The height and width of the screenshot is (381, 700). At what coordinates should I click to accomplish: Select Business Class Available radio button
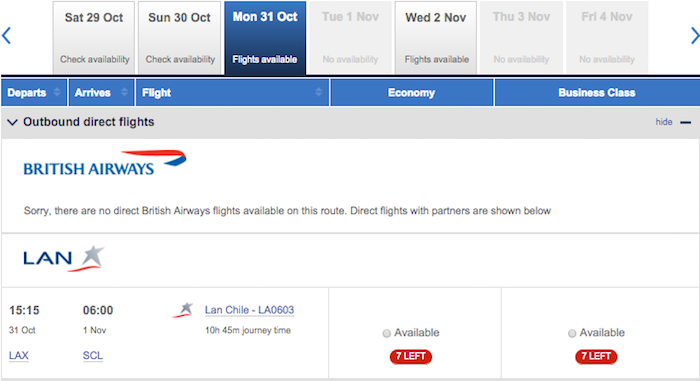pos(572,333)
